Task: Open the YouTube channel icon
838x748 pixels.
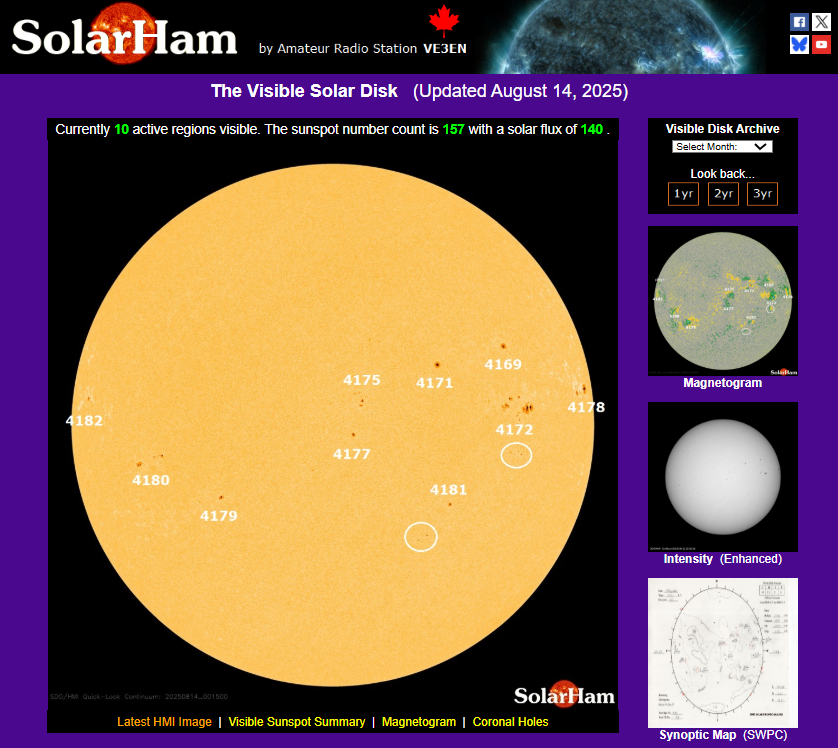Action: [821, 44]
